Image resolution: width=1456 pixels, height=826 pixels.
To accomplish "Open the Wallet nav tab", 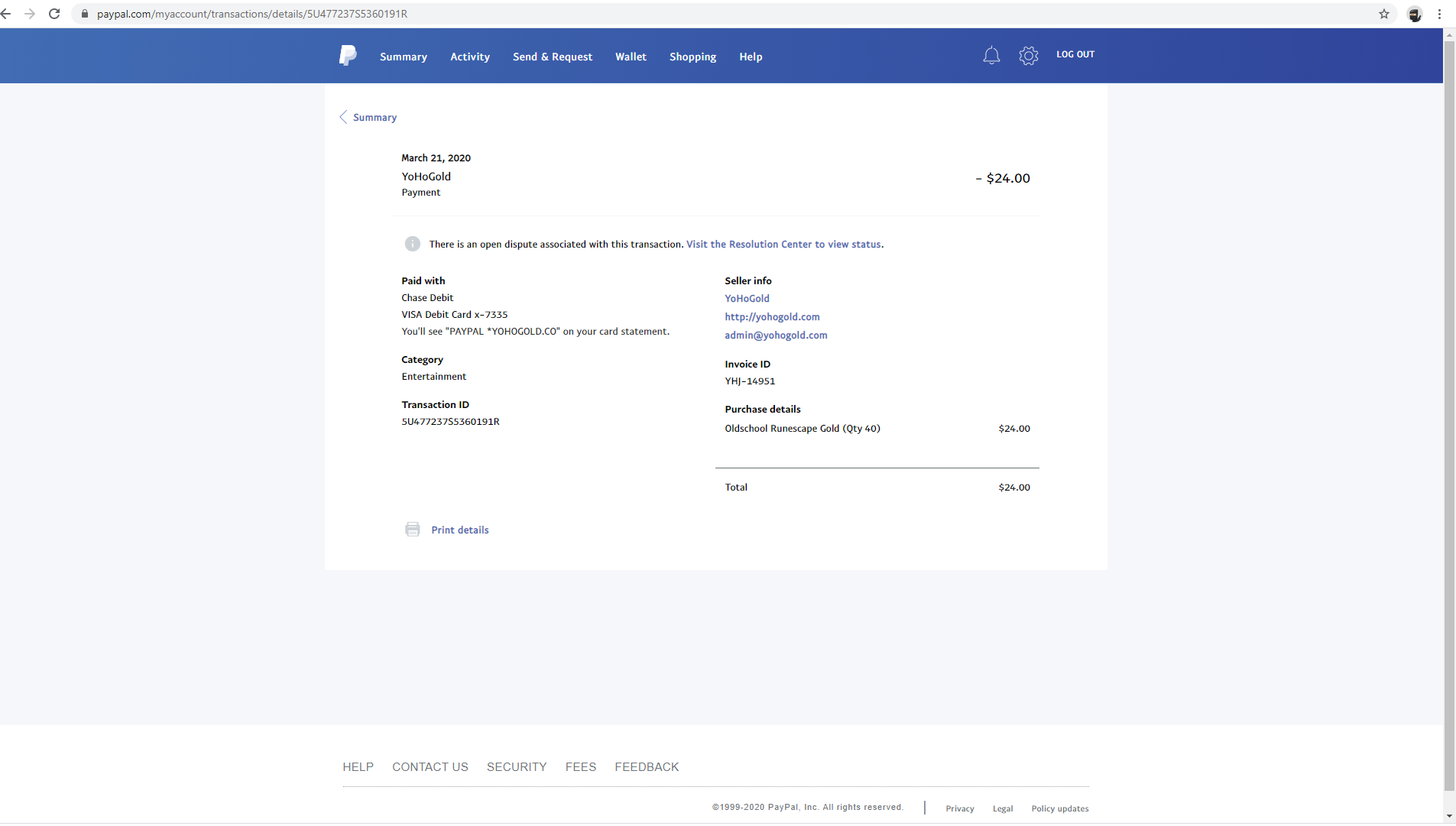I will [631, 57].
